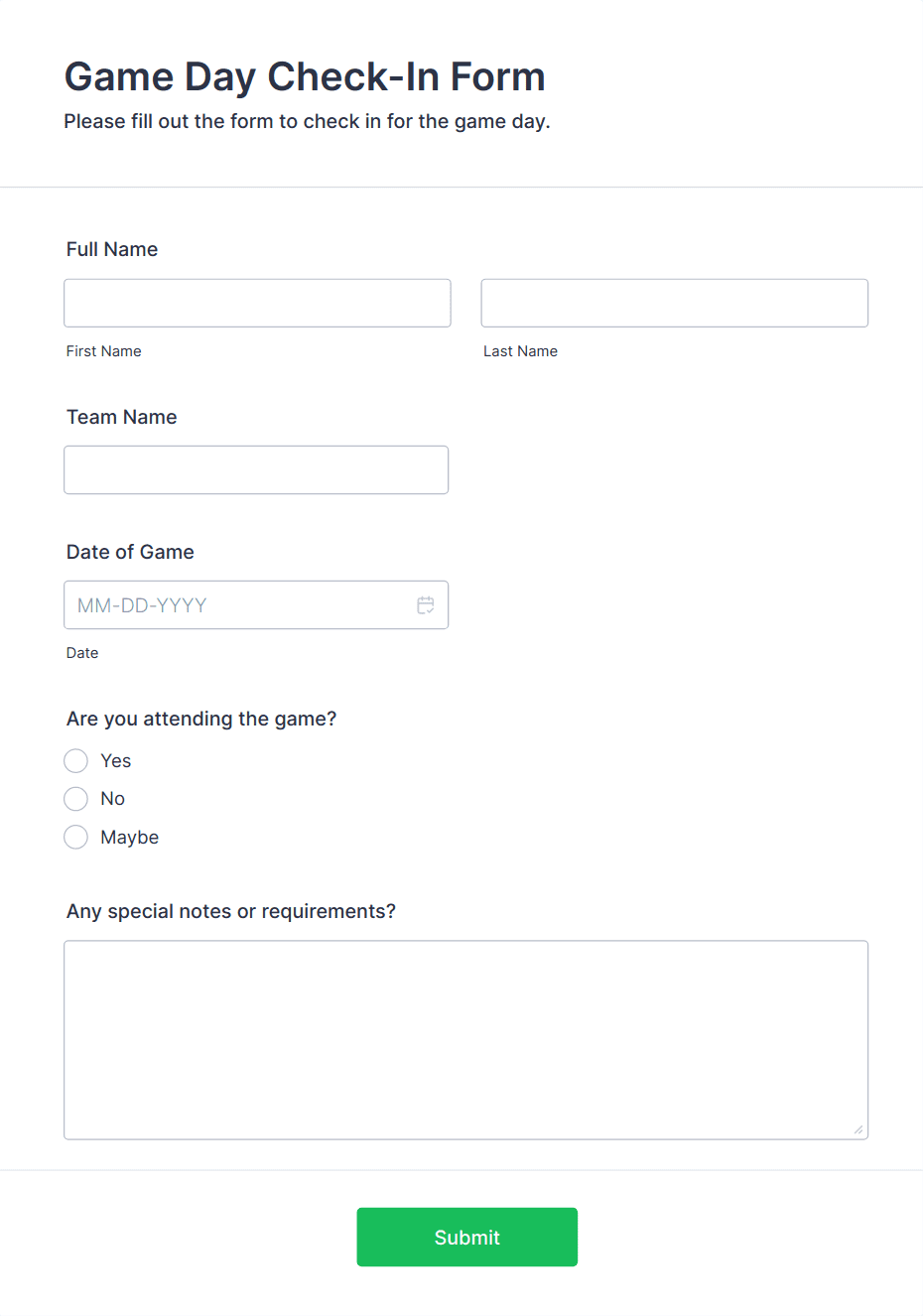Click the Are you attending question text
Image resolution: width=923 pixels, height=1316 pixels.
click(200, 718)
